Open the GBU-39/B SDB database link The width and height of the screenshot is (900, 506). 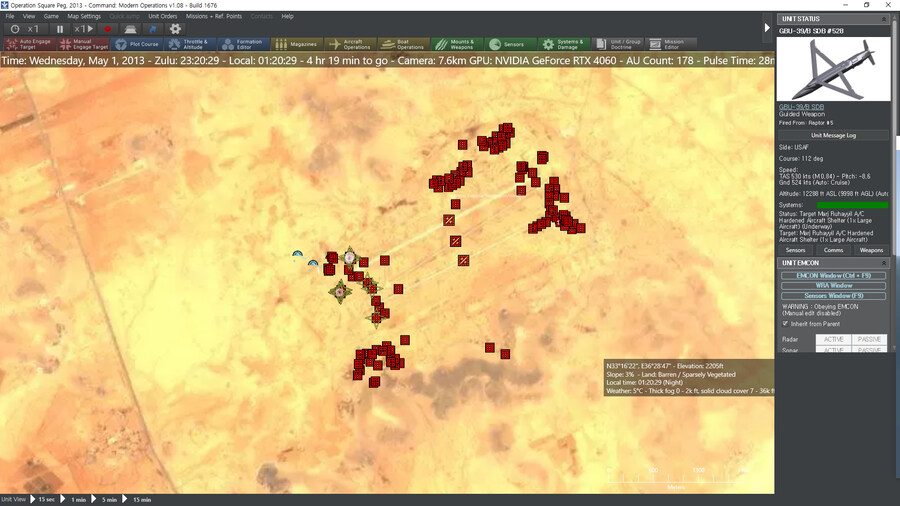click(x=801, y=107)
